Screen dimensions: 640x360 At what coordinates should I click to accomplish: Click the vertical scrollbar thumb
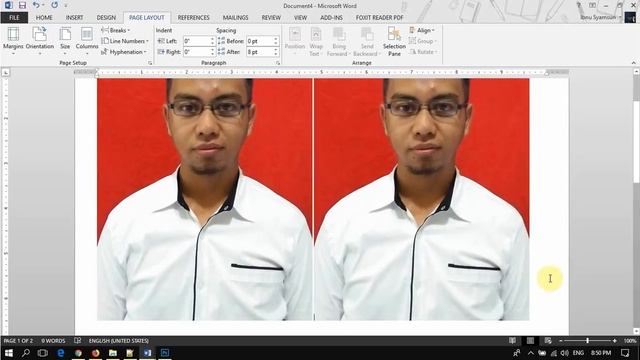(x=636, y=142)
